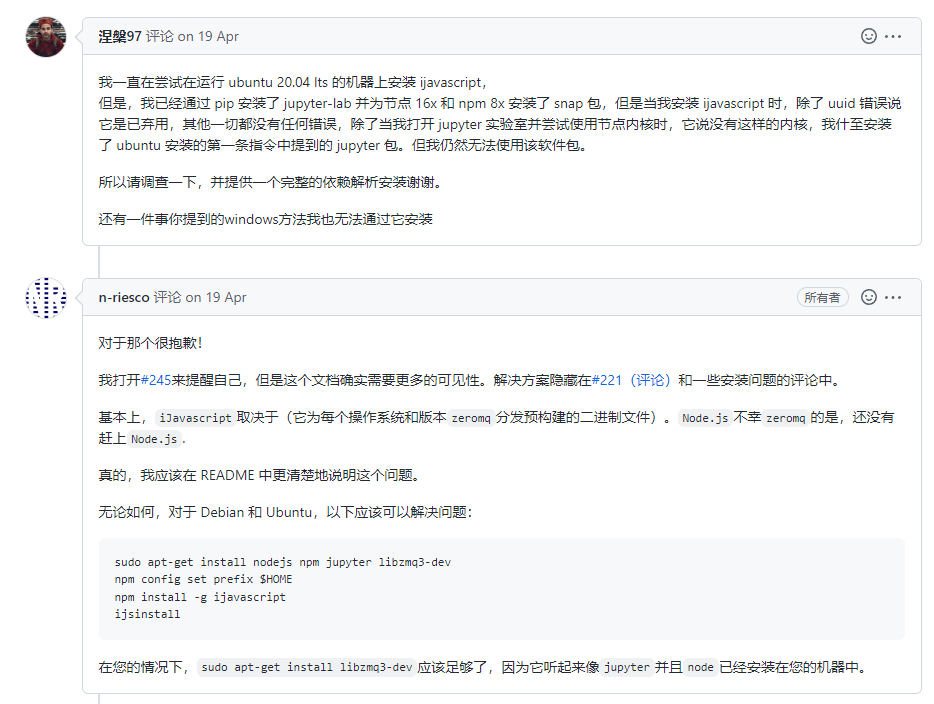Visit 涅槃97's username link

[x=119, y=34]
